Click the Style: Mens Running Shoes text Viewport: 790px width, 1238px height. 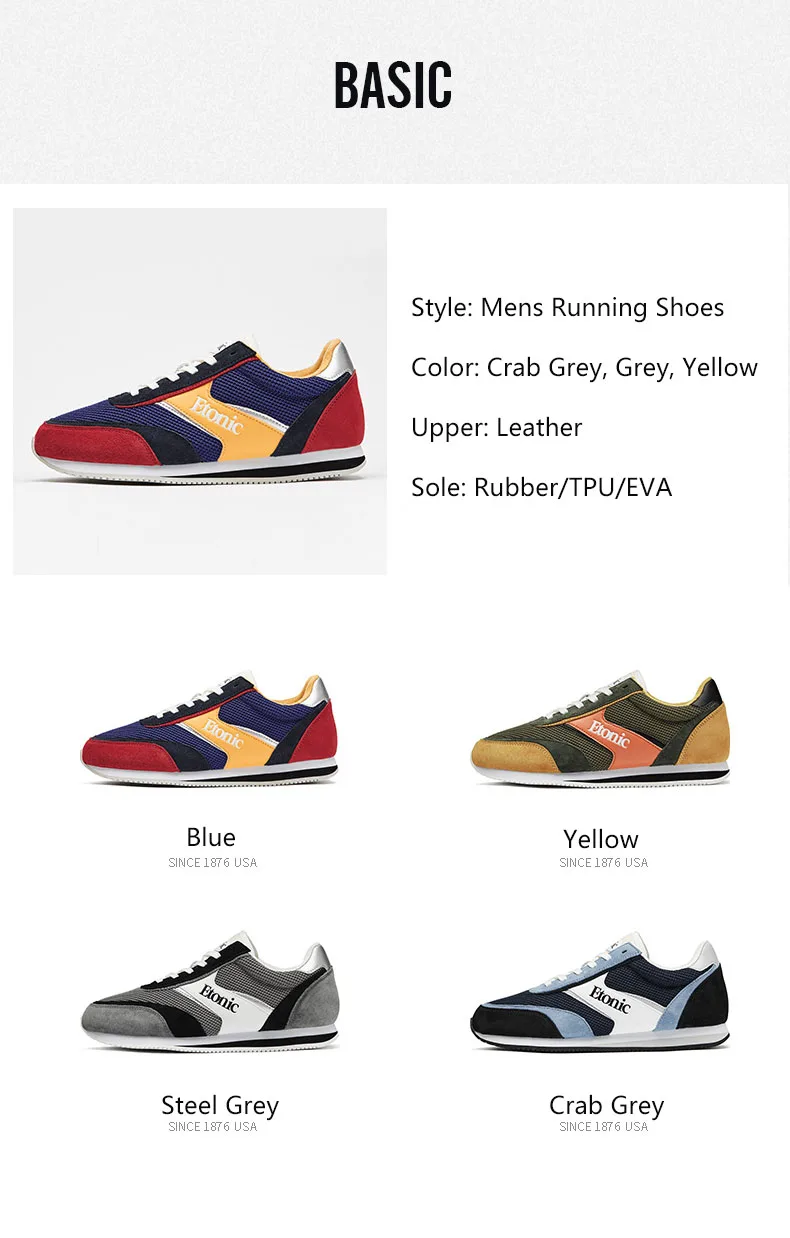pos(568,308)
